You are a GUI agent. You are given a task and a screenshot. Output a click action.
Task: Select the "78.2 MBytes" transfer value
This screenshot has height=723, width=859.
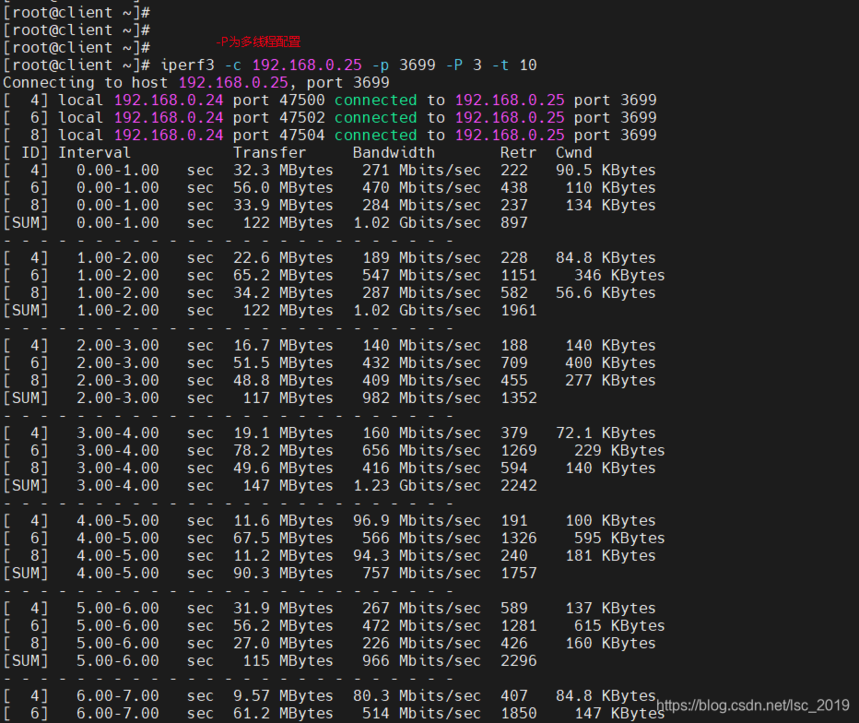283,451
